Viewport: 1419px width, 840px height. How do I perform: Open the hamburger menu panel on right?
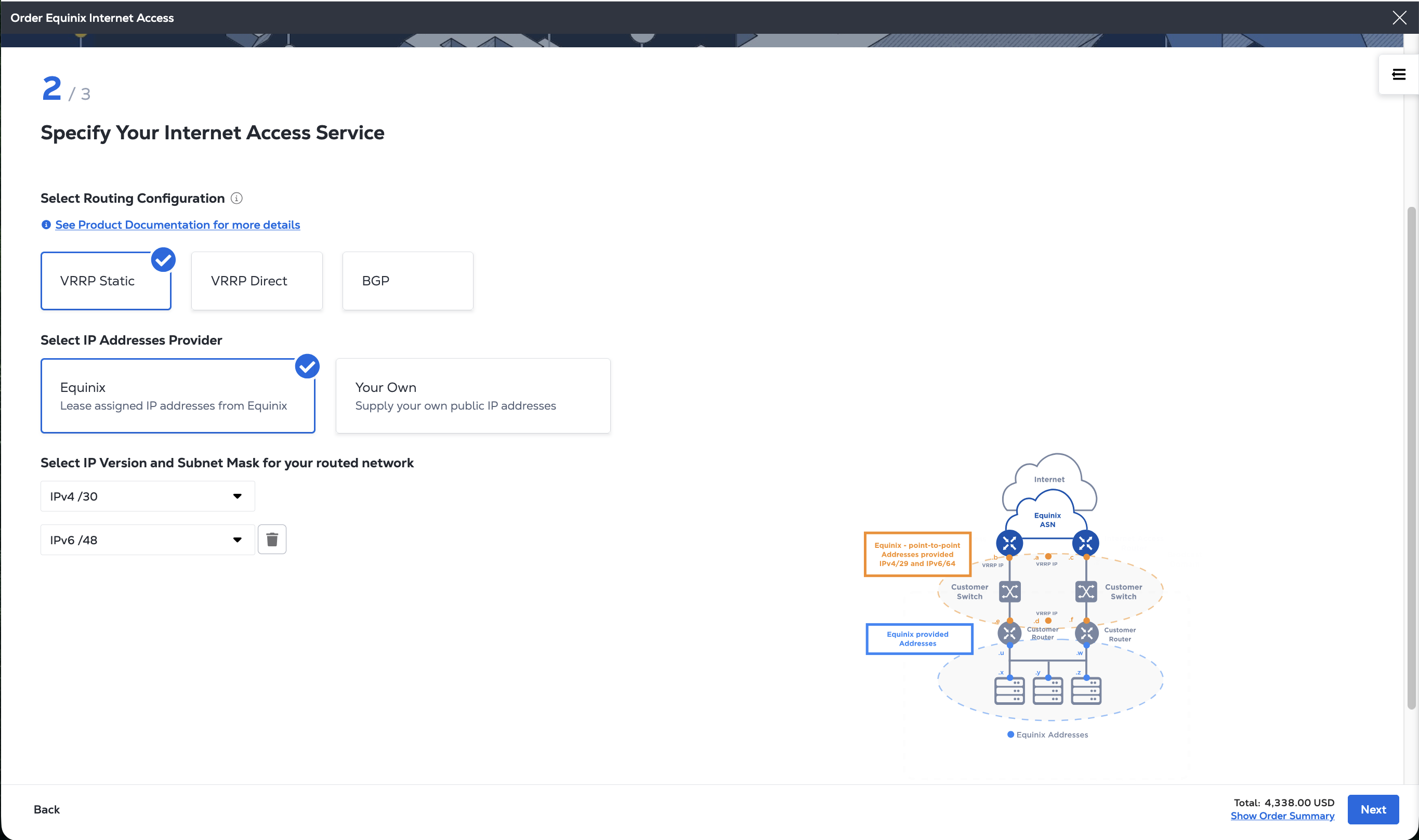click(1398, 75)
